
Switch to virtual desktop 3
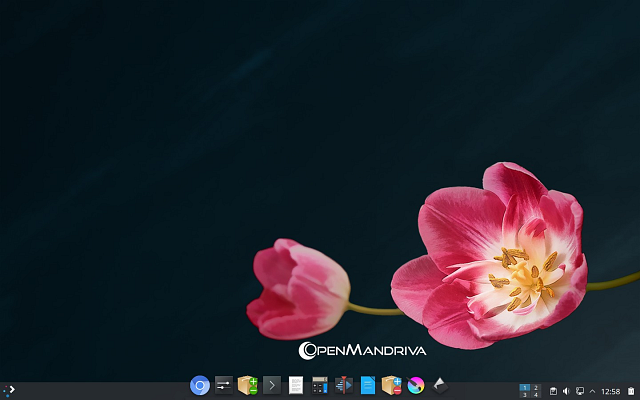pyautogui.click(x=525, y=395)
